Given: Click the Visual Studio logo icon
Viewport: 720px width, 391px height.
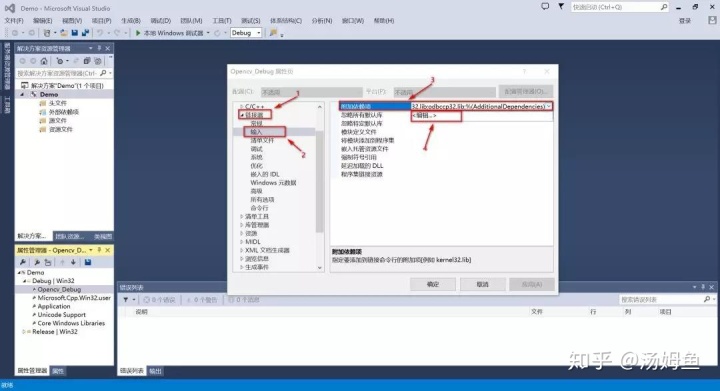Looking at the screenshot, I should click(10, 8).
